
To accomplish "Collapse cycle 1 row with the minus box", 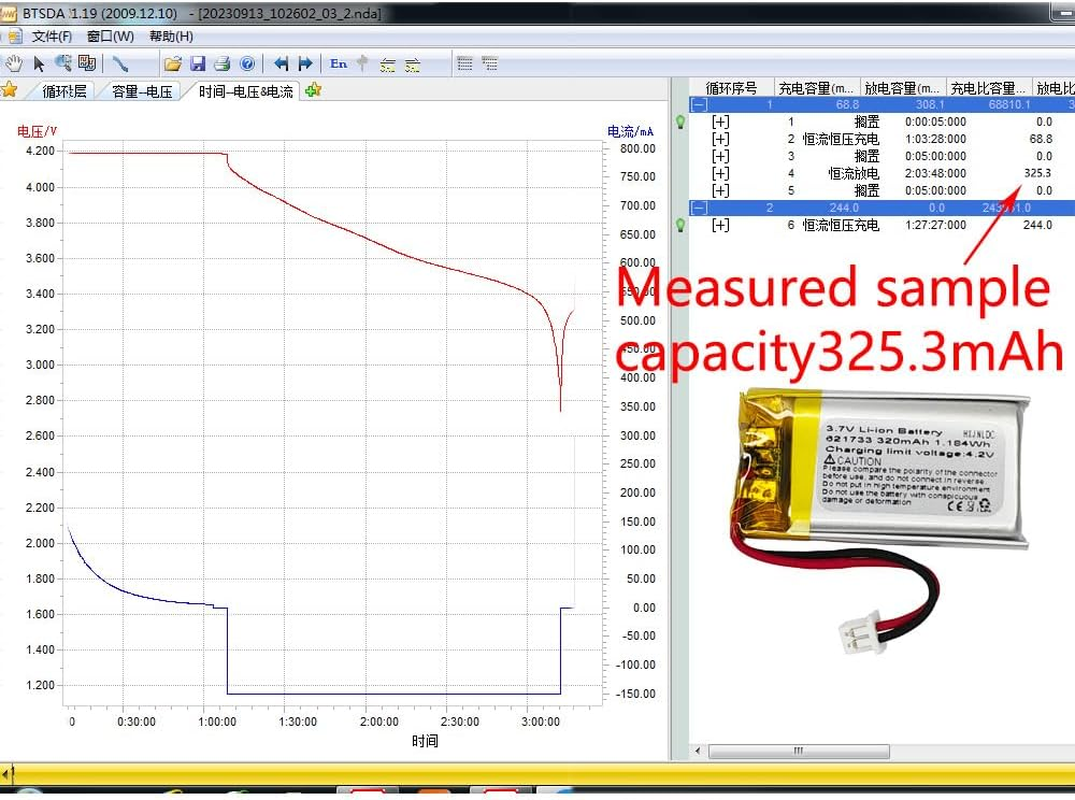I will (x=699, y=105).
